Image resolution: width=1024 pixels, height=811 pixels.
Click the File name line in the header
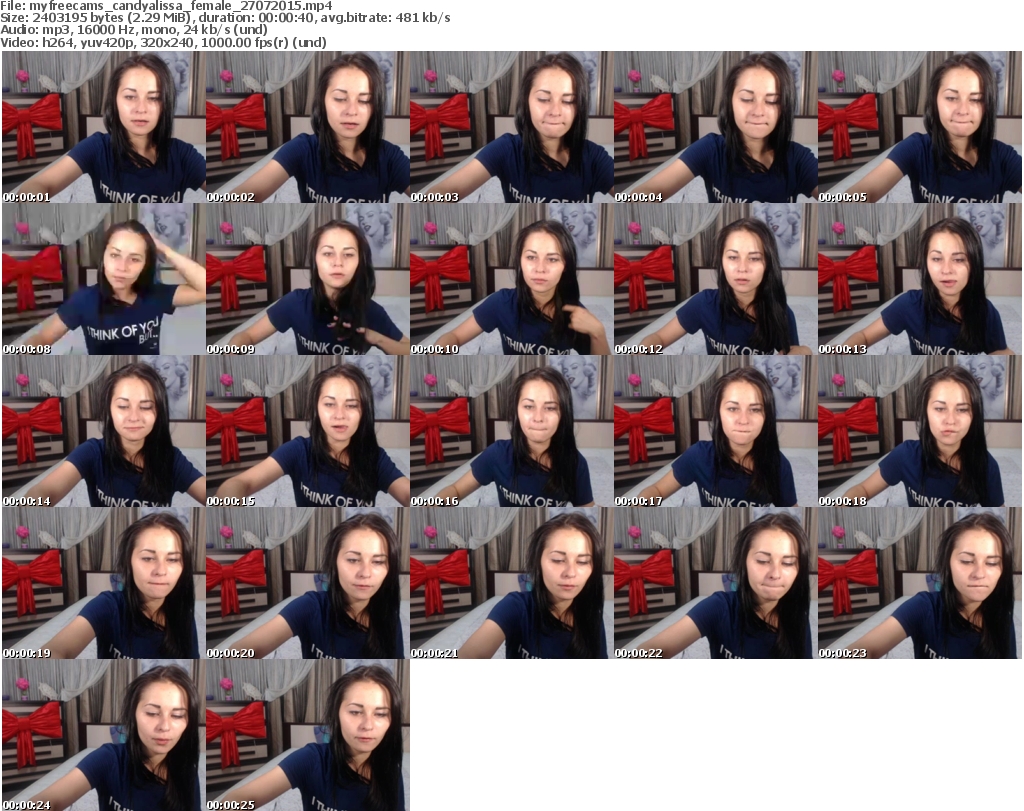(166, 6)
